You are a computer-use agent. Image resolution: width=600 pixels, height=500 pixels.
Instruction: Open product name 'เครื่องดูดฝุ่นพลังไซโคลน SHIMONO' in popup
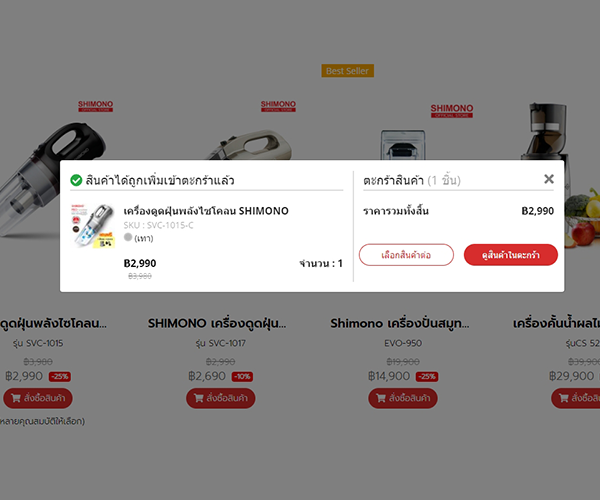(x=206, y=211)
